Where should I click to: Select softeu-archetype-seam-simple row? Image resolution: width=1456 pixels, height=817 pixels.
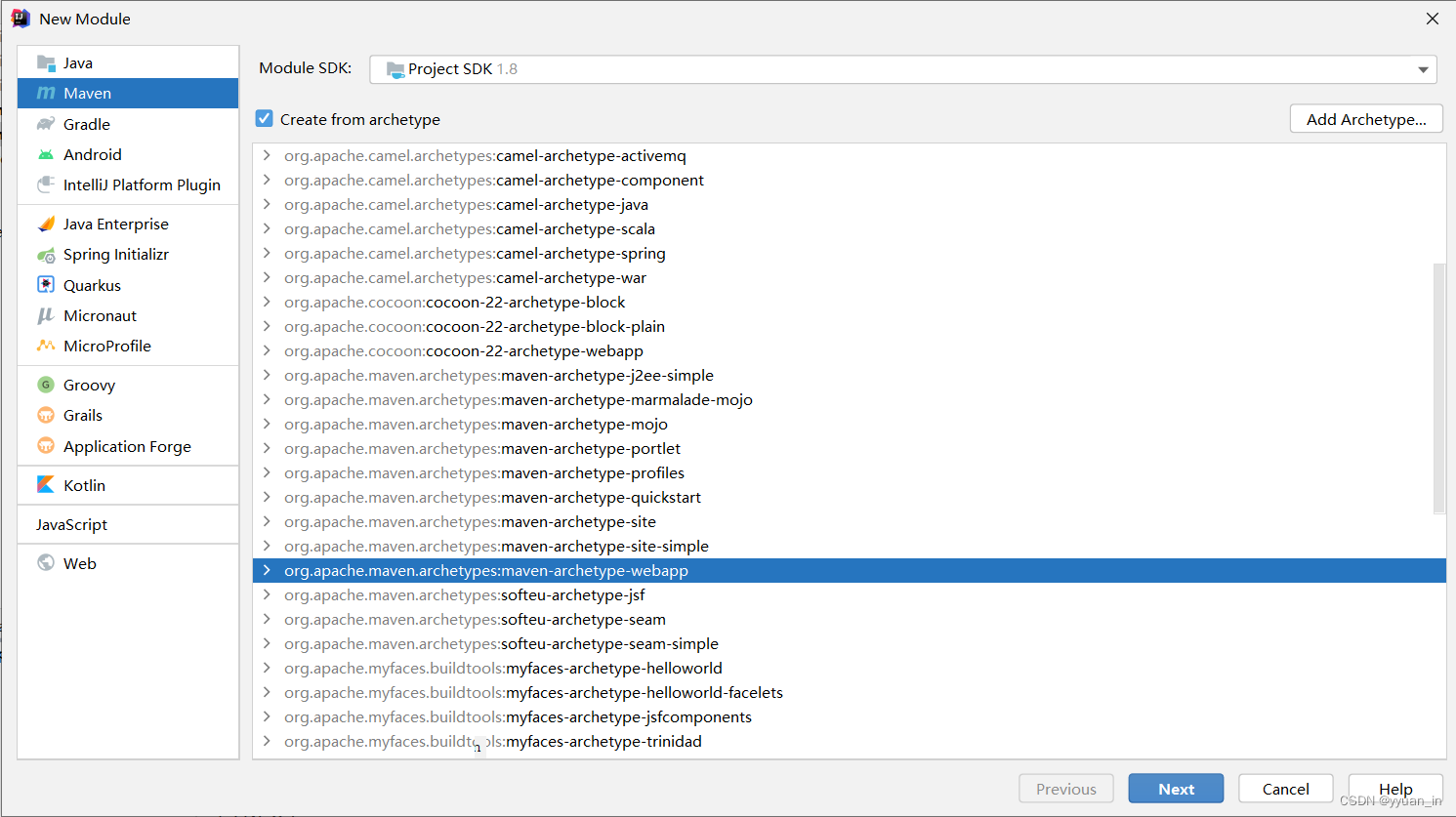coord(849,643)
